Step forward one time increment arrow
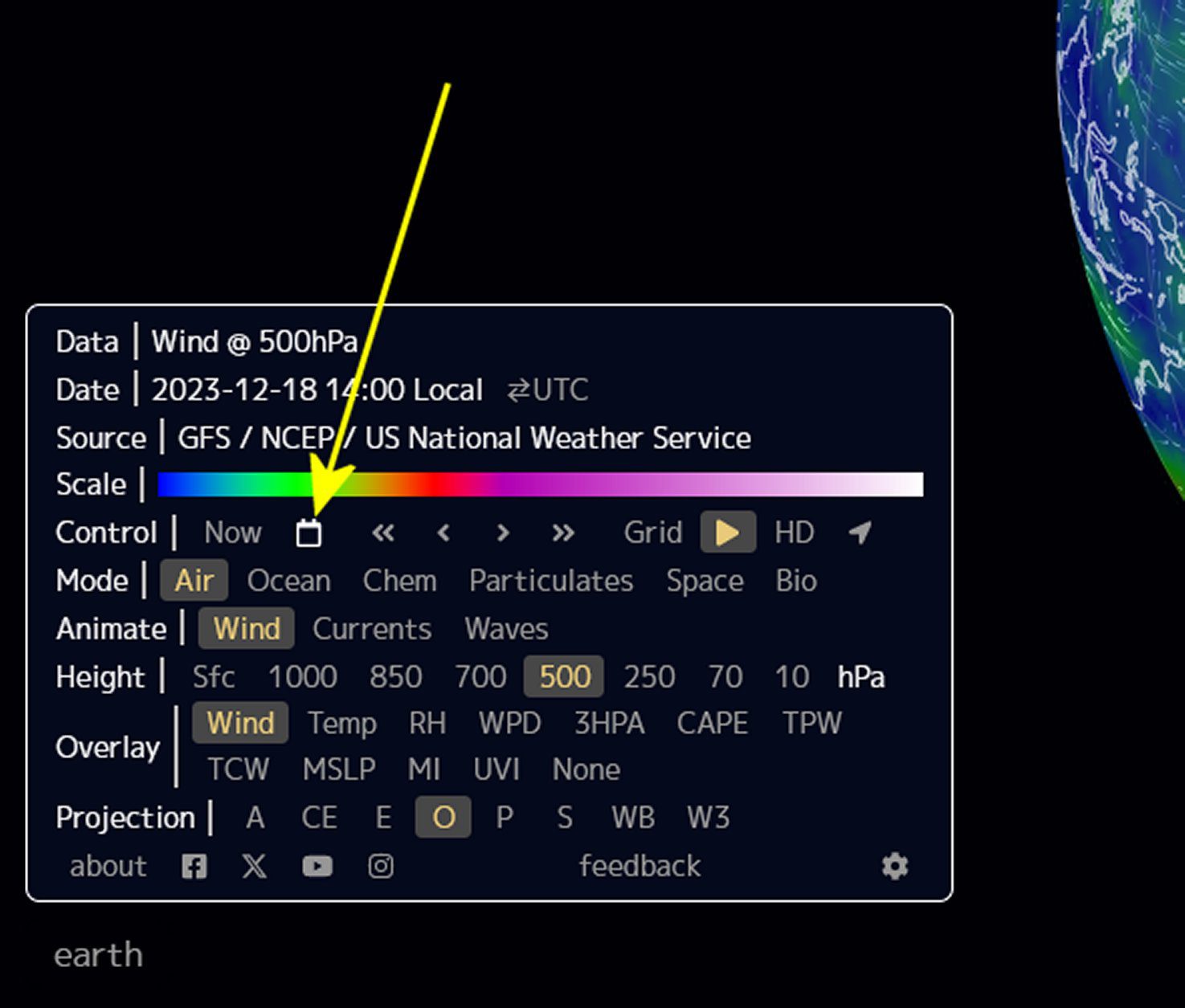The width and height of the screenshot is (1185, 1008). click(x=503, y=533)
